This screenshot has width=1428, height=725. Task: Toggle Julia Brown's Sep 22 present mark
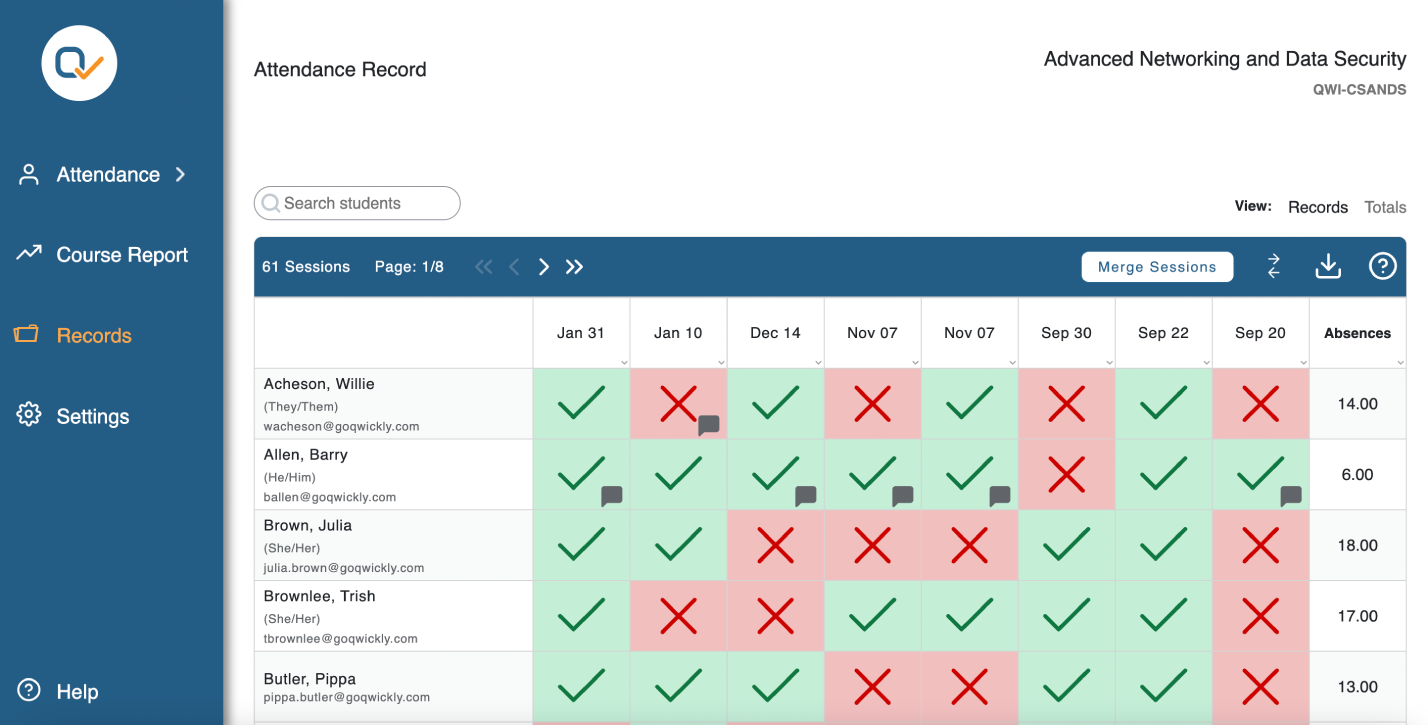1163,545
